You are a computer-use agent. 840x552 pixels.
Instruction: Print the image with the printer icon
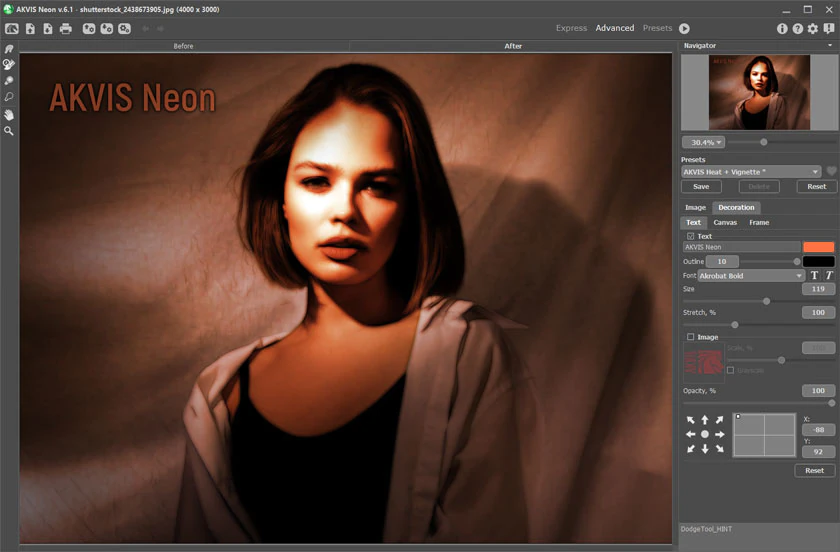(65, 28)
